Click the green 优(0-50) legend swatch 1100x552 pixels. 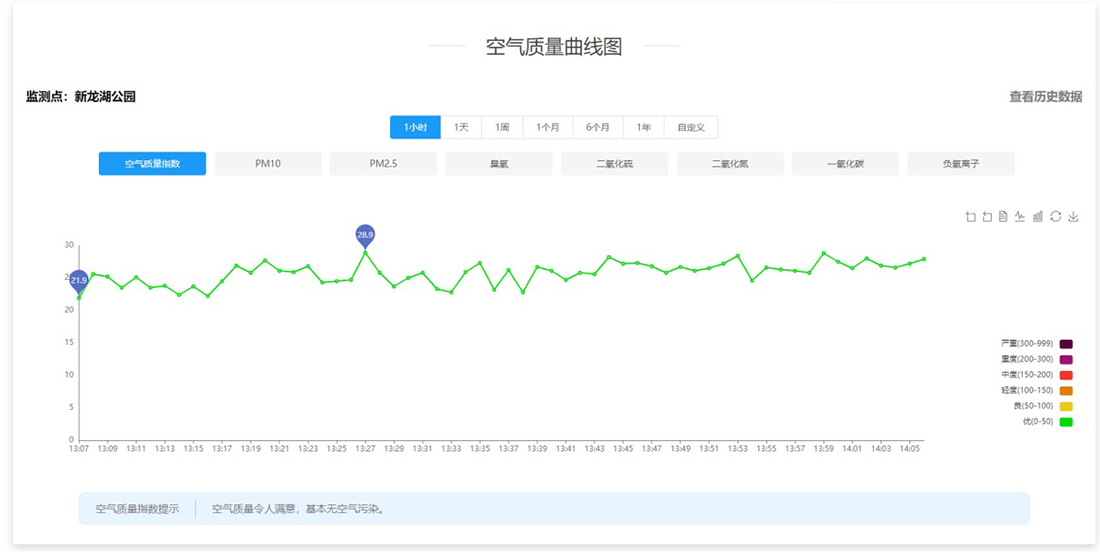[1066, 422]
